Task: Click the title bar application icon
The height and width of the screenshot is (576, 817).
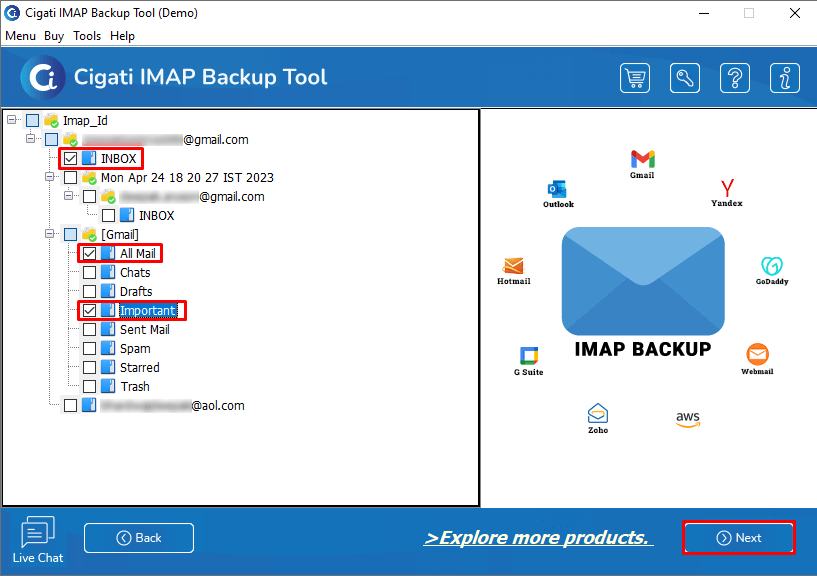Action: click(11, 13)
